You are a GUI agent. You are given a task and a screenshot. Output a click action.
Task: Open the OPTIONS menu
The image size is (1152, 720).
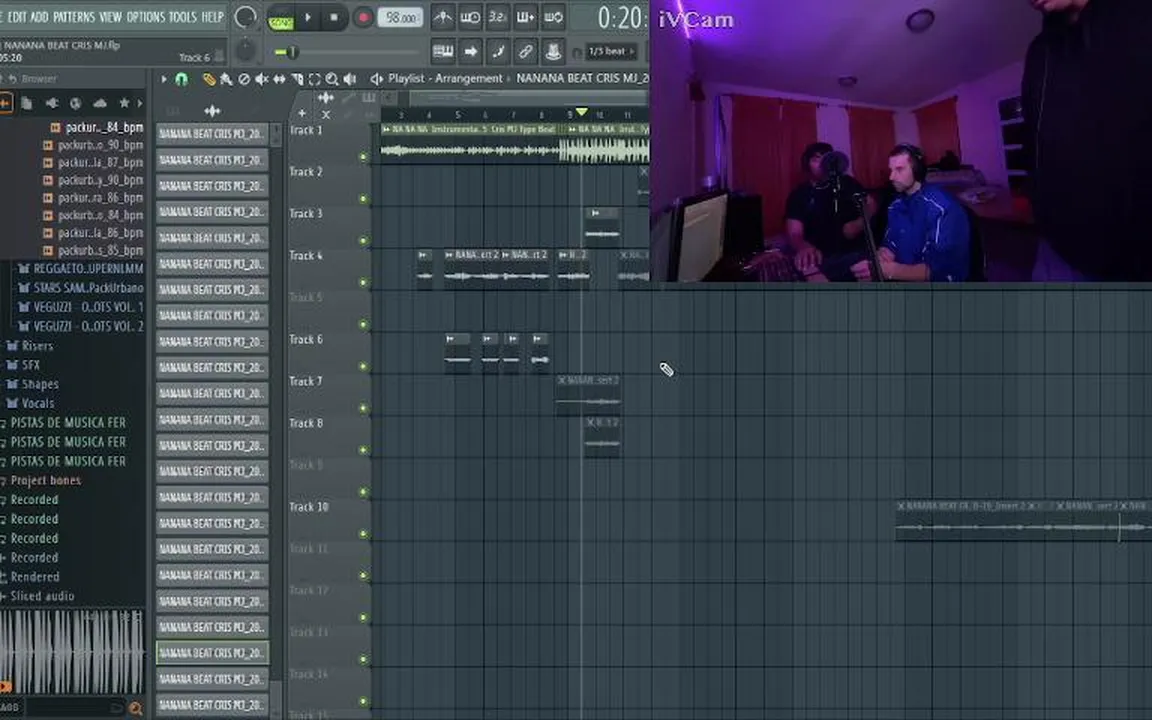(x=145, y=16)
